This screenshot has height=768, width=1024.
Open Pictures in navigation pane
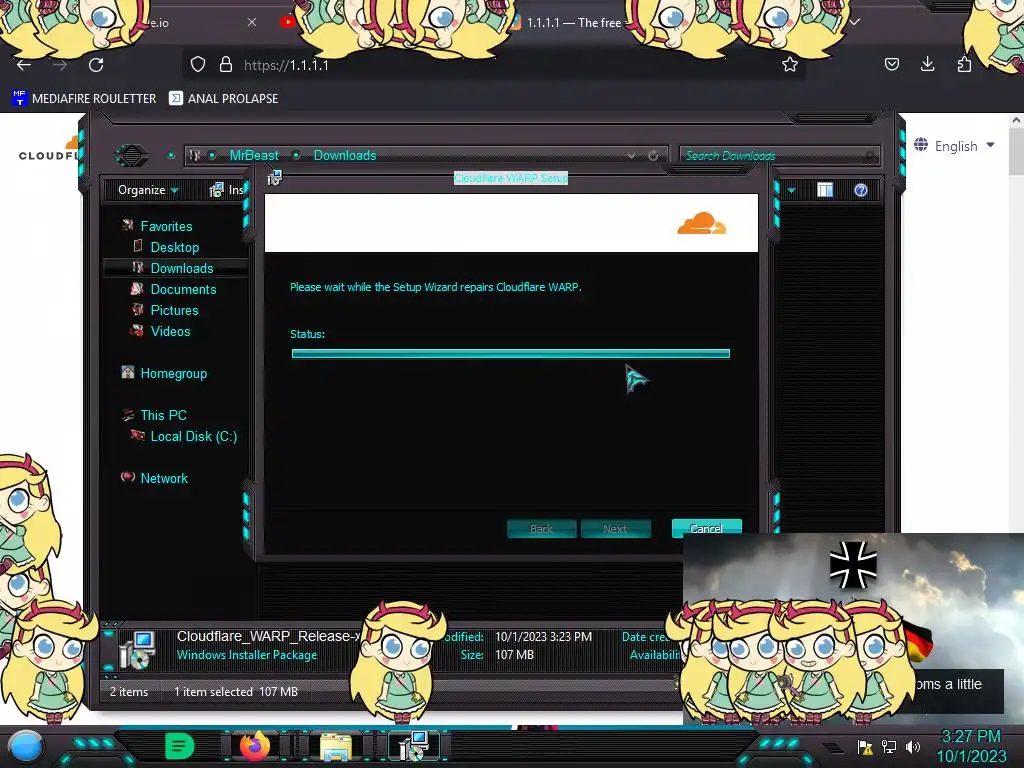pyautogui.click(x=174, y=310)
